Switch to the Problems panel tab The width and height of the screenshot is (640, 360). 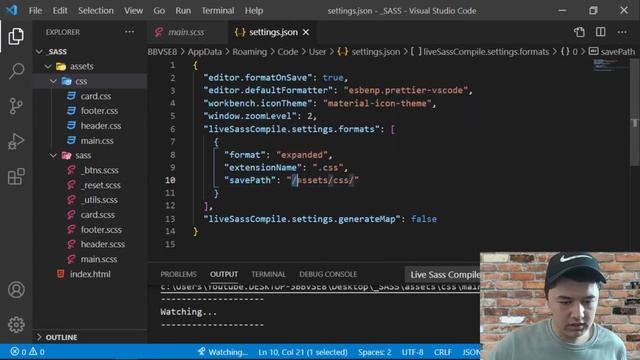tap(178, 274)
